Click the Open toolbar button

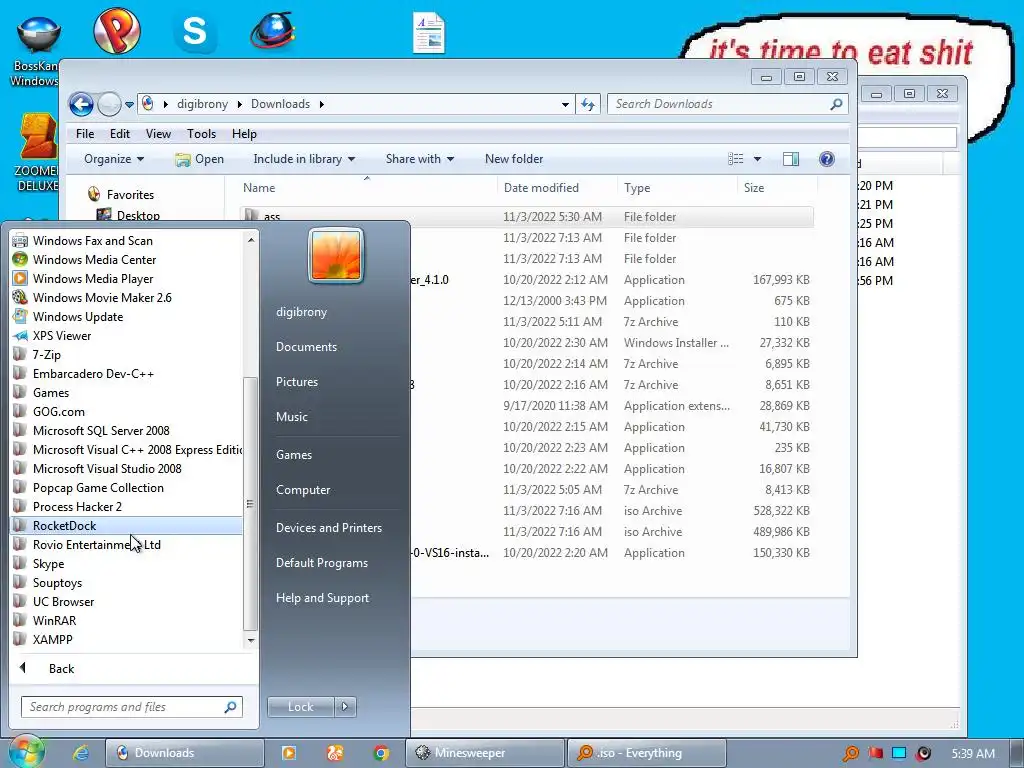[x=200, y=159]
